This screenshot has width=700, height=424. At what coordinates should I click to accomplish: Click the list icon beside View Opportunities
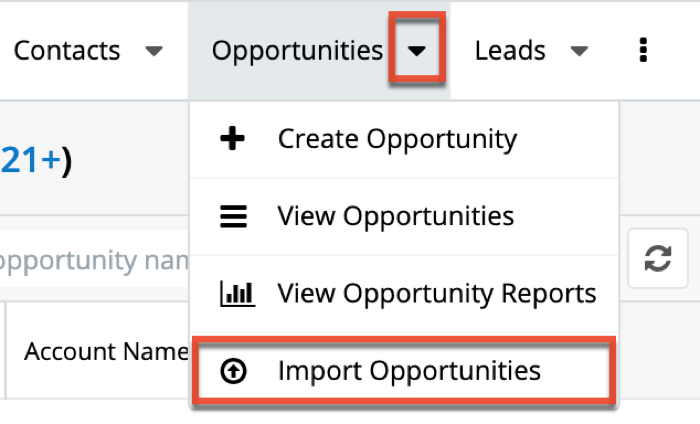[233, 216]
